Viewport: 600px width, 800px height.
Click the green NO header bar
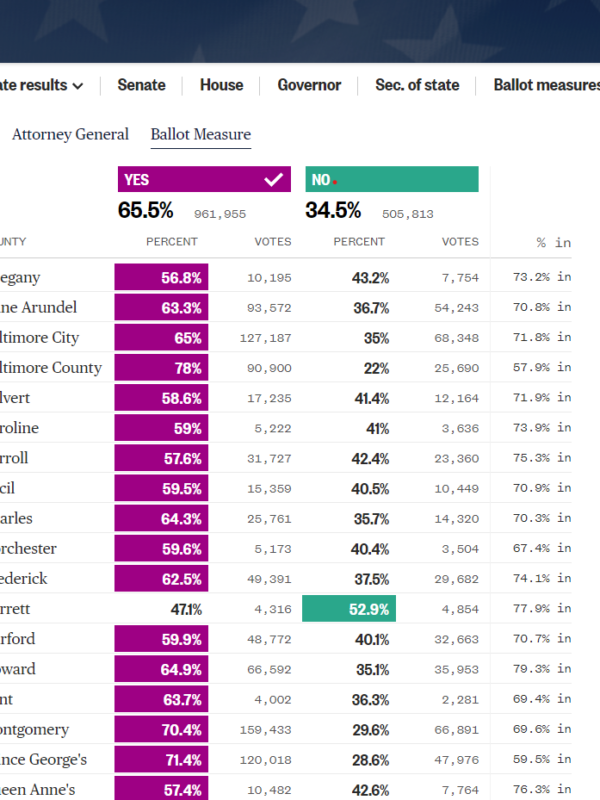[391, 180]
